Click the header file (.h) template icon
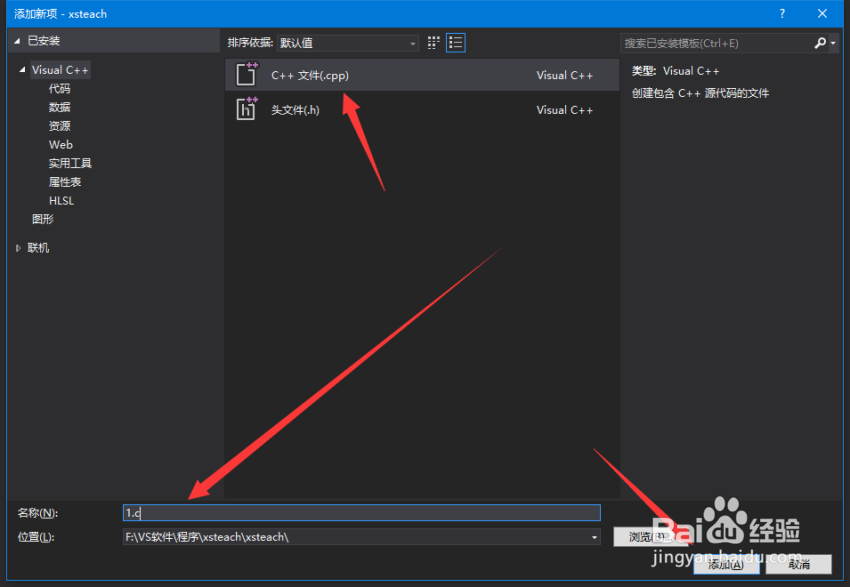This screenshot has width=850, height=587. pos(247,109)
